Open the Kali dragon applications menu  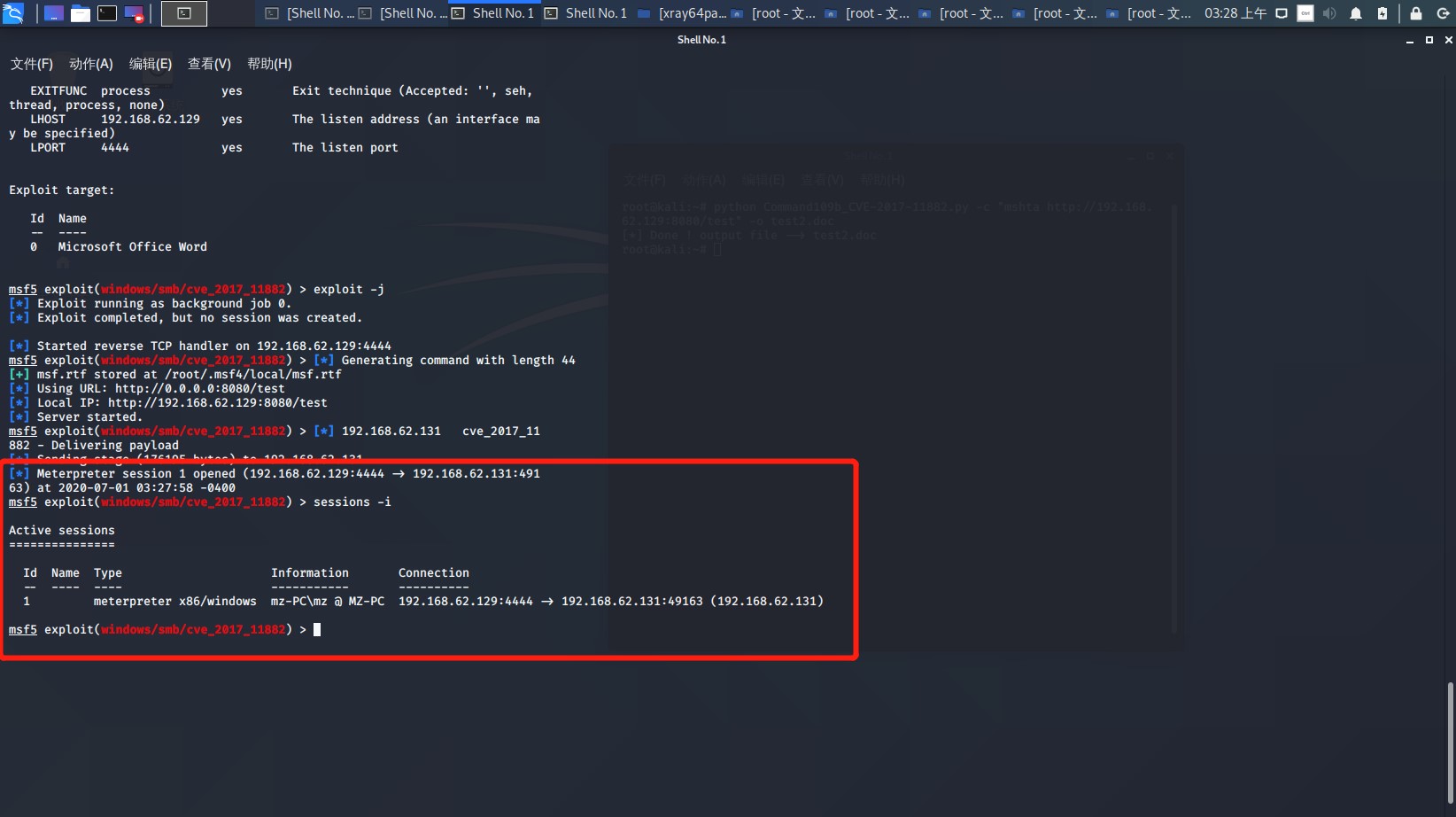[x=12, y=13]
